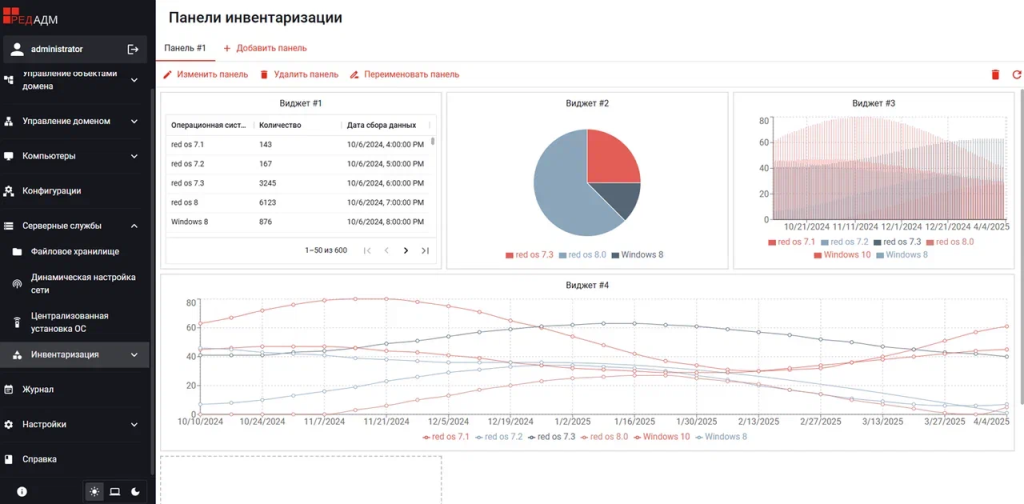Click the refresh icon at top right
Screen dimensions: 1024x504
[x=1016, y=74]
